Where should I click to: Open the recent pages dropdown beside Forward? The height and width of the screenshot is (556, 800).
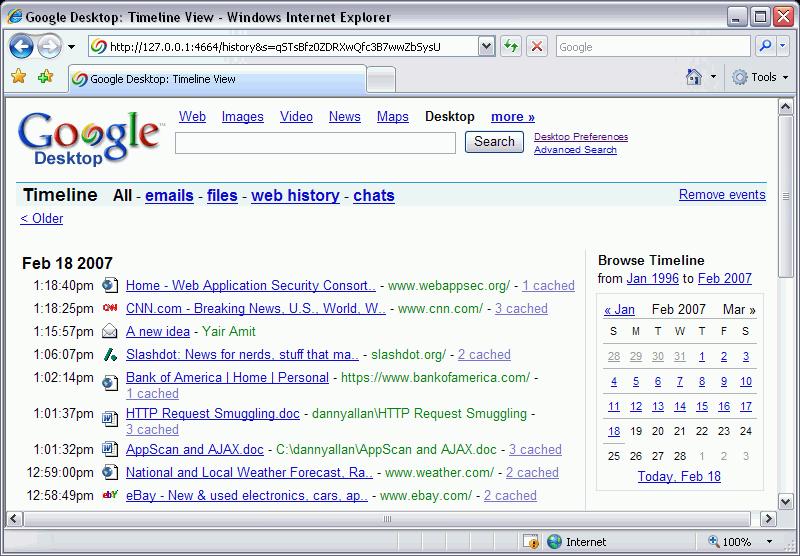(x=71, y=47)
